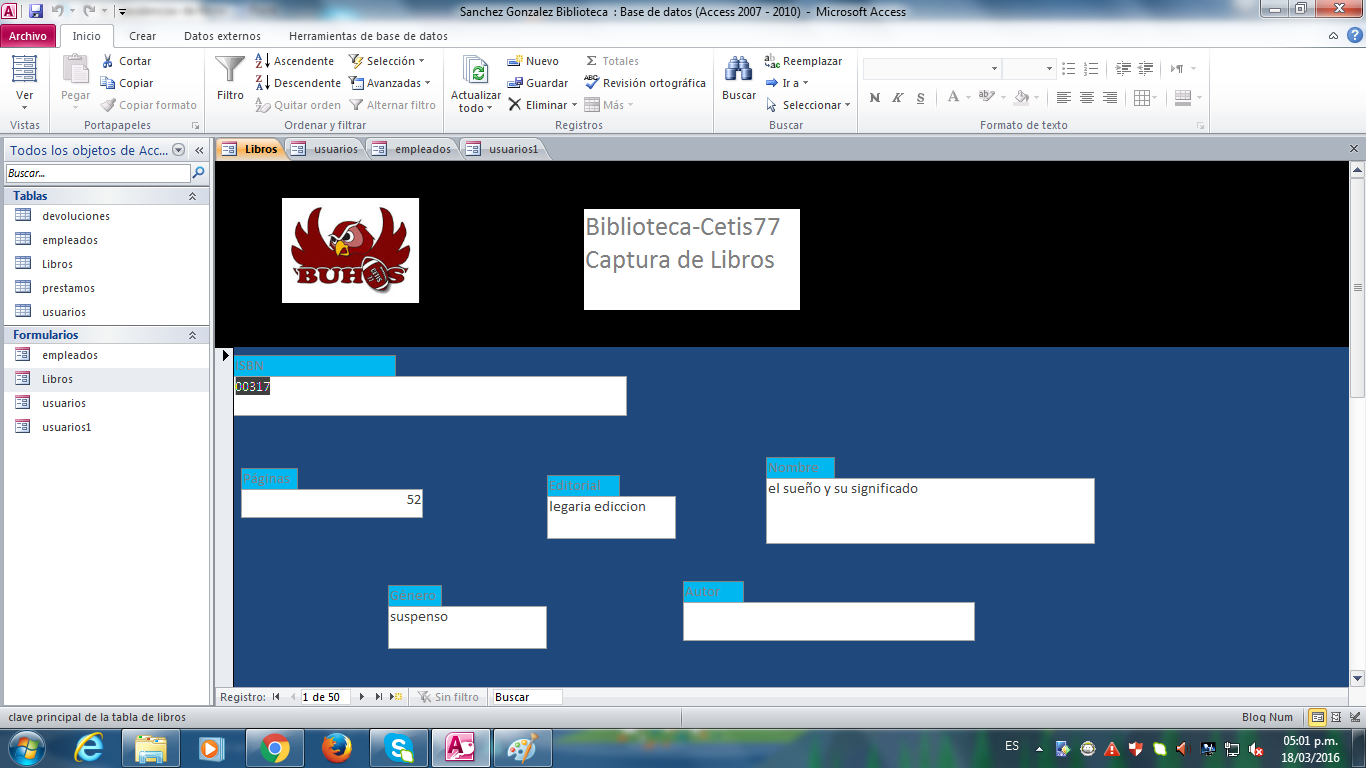The height and width of the screenshot is (768, 1366).
Task: Add new blank record in navigator
Action: tap(396, 697)
